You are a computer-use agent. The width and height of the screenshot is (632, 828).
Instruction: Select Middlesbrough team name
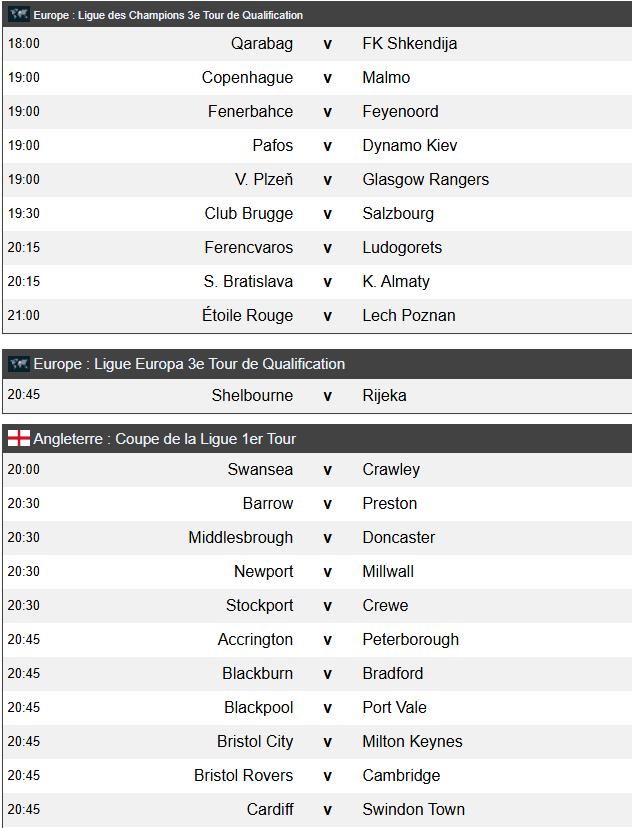[x=241, y=538]
